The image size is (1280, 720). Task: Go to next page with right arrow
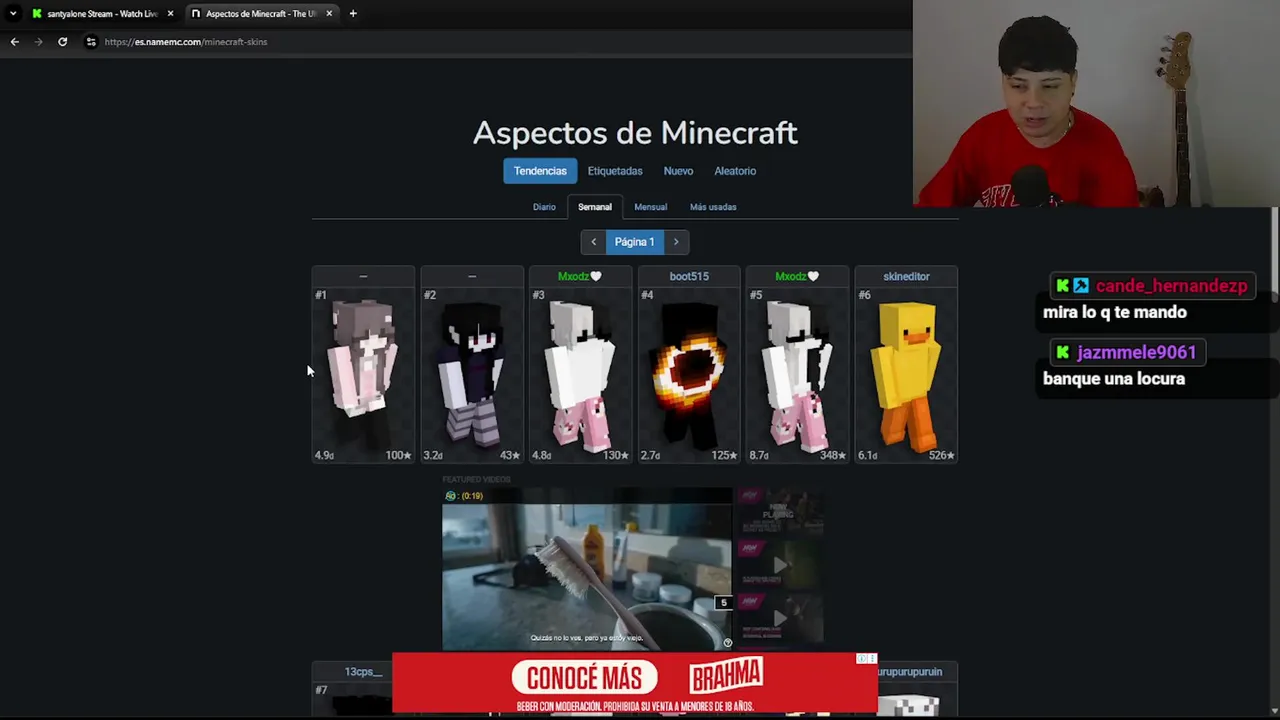click(x=676, y=242)
